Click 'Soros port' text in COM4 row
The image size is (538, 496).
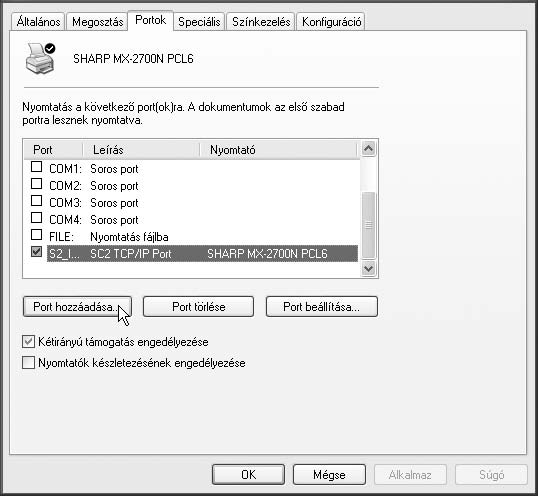(114, 220)
